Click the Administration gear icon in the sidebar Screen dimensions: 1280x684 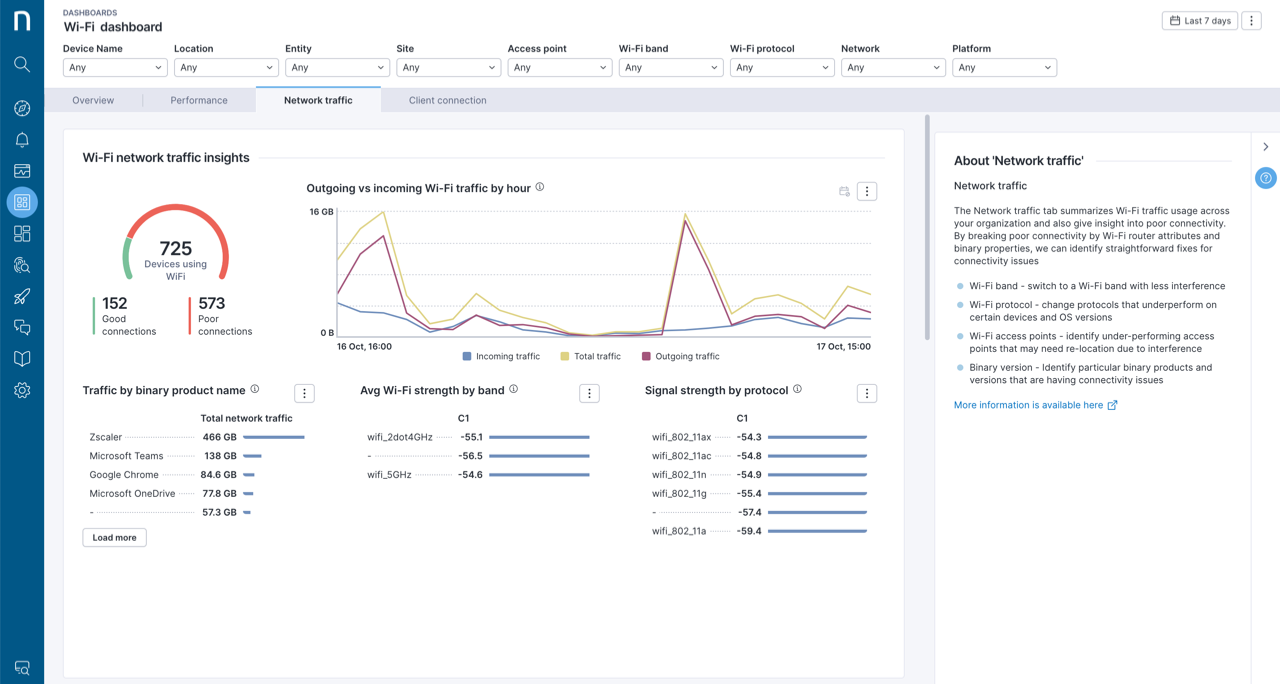click(x=22, y=390)
